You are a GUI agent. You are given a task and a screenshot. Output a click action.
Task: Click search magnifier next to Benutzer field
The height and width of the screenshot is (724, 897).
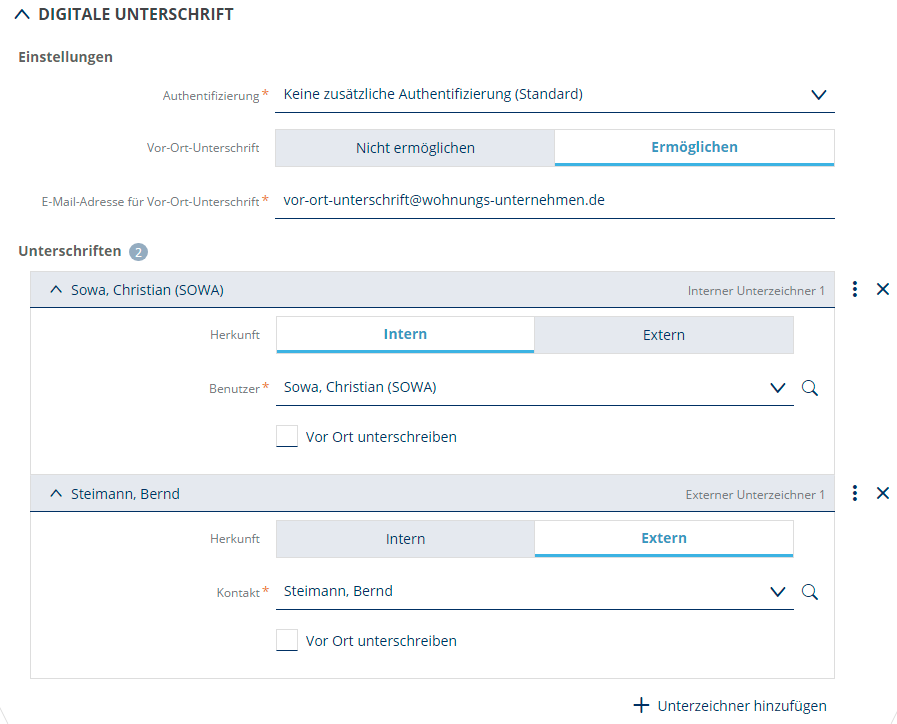pyautogui.click(x=810, y=388)
